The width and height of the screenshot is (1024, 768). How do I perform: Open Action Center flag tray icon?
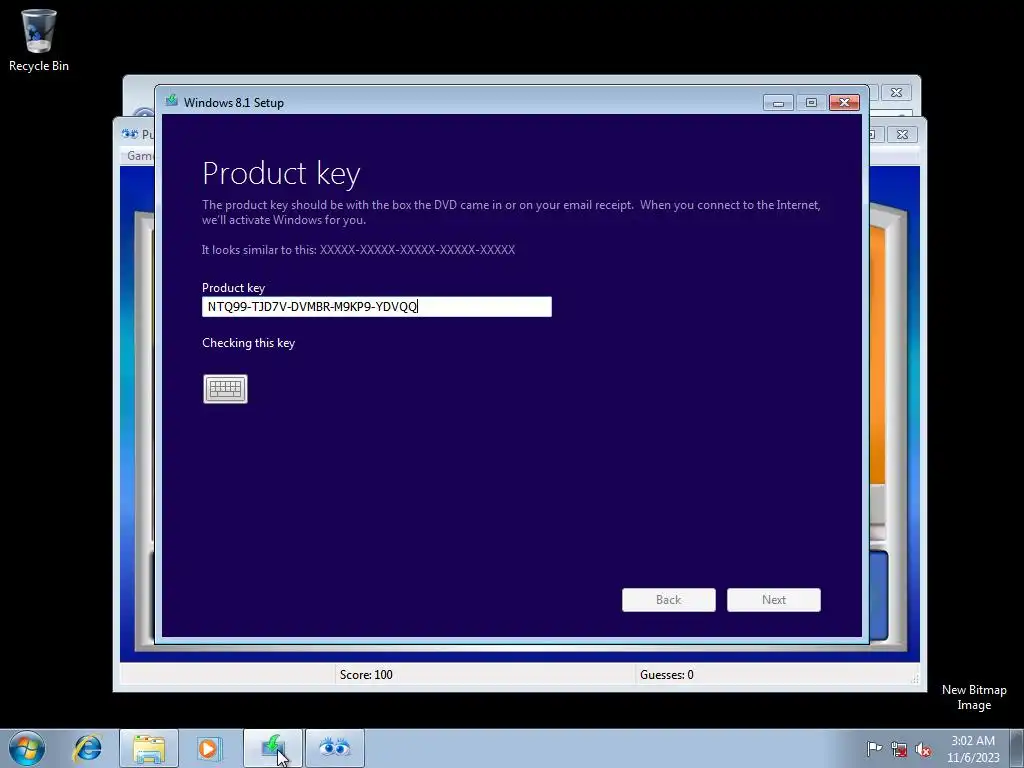[874, 748]
